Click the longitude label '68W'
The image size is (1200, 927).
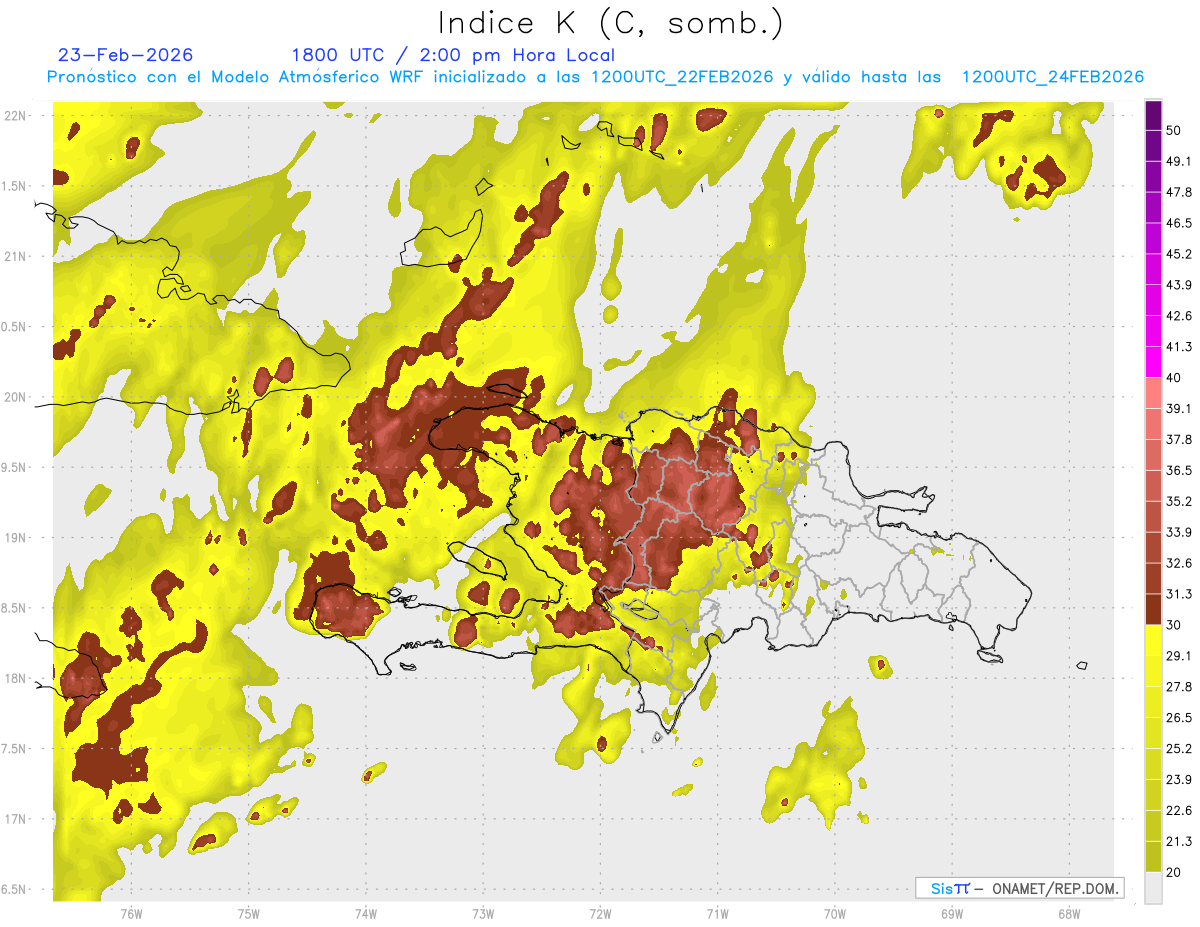point(1068,914)
